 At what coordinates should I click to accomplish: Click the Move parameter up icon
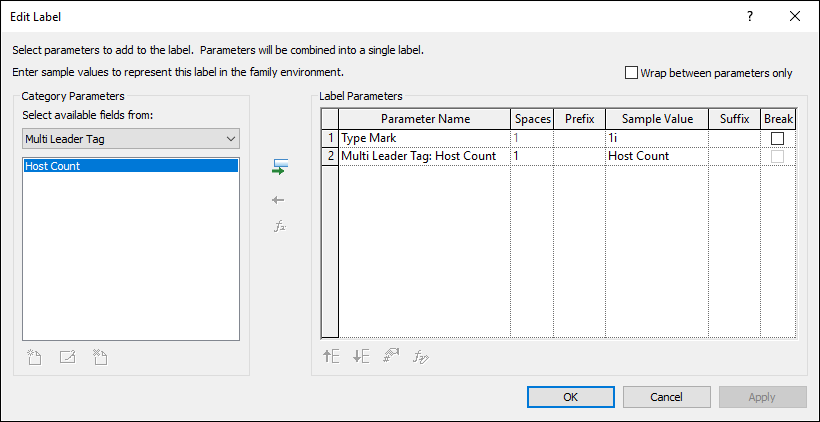(331, 355)
